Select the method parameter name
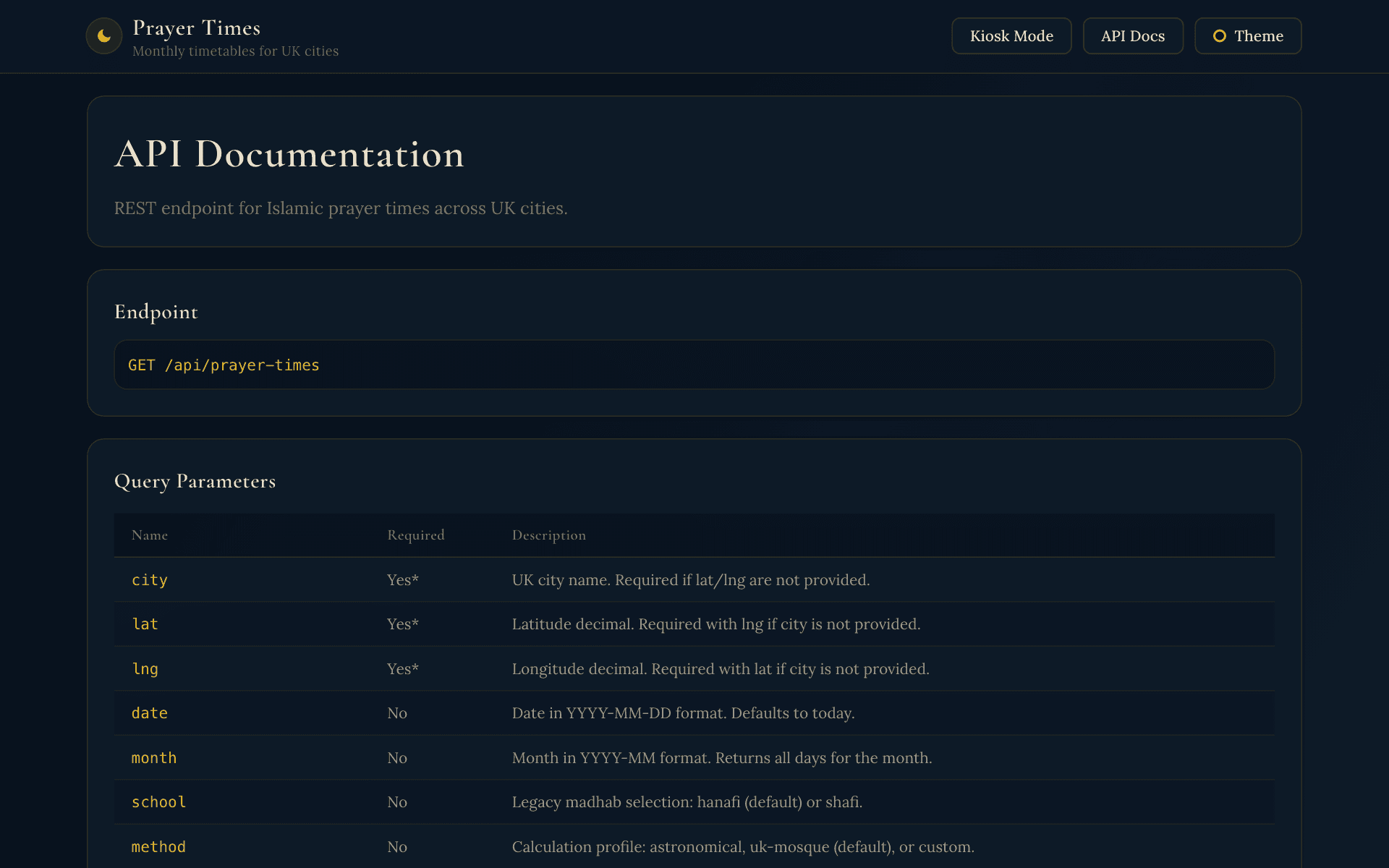 point(158,847)
